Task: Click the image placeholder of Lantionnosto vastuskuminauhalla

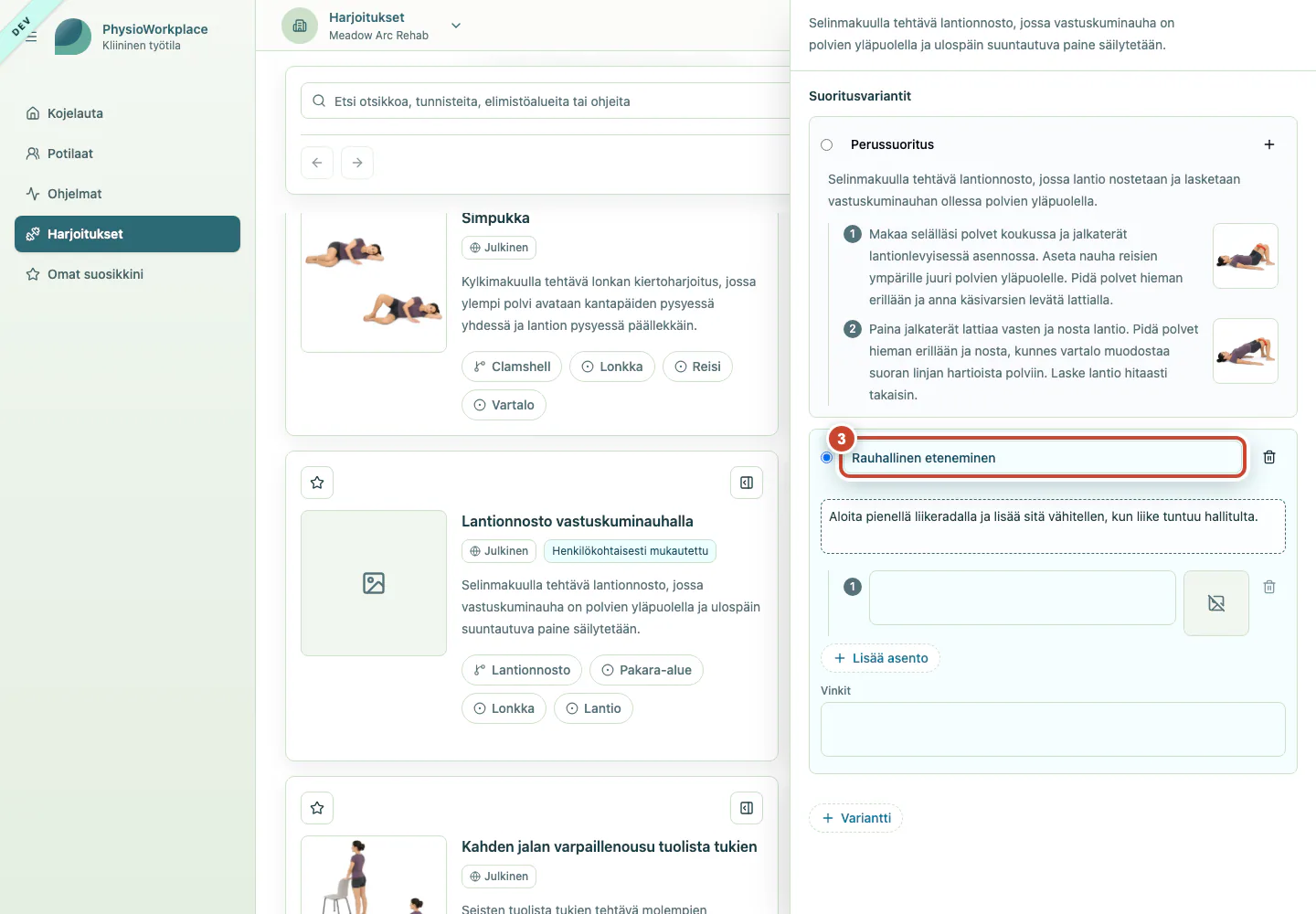Action: coord(374,583)
